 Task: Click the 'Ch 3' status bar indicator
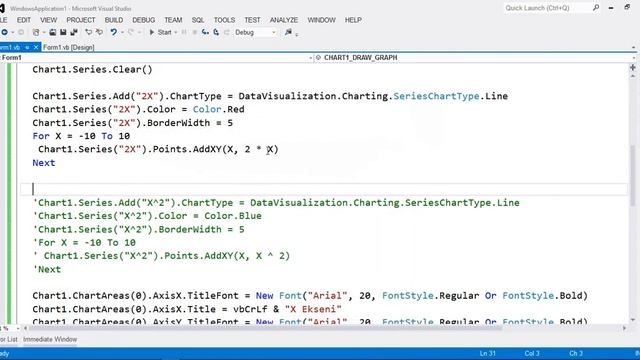[x=576, y=353]
